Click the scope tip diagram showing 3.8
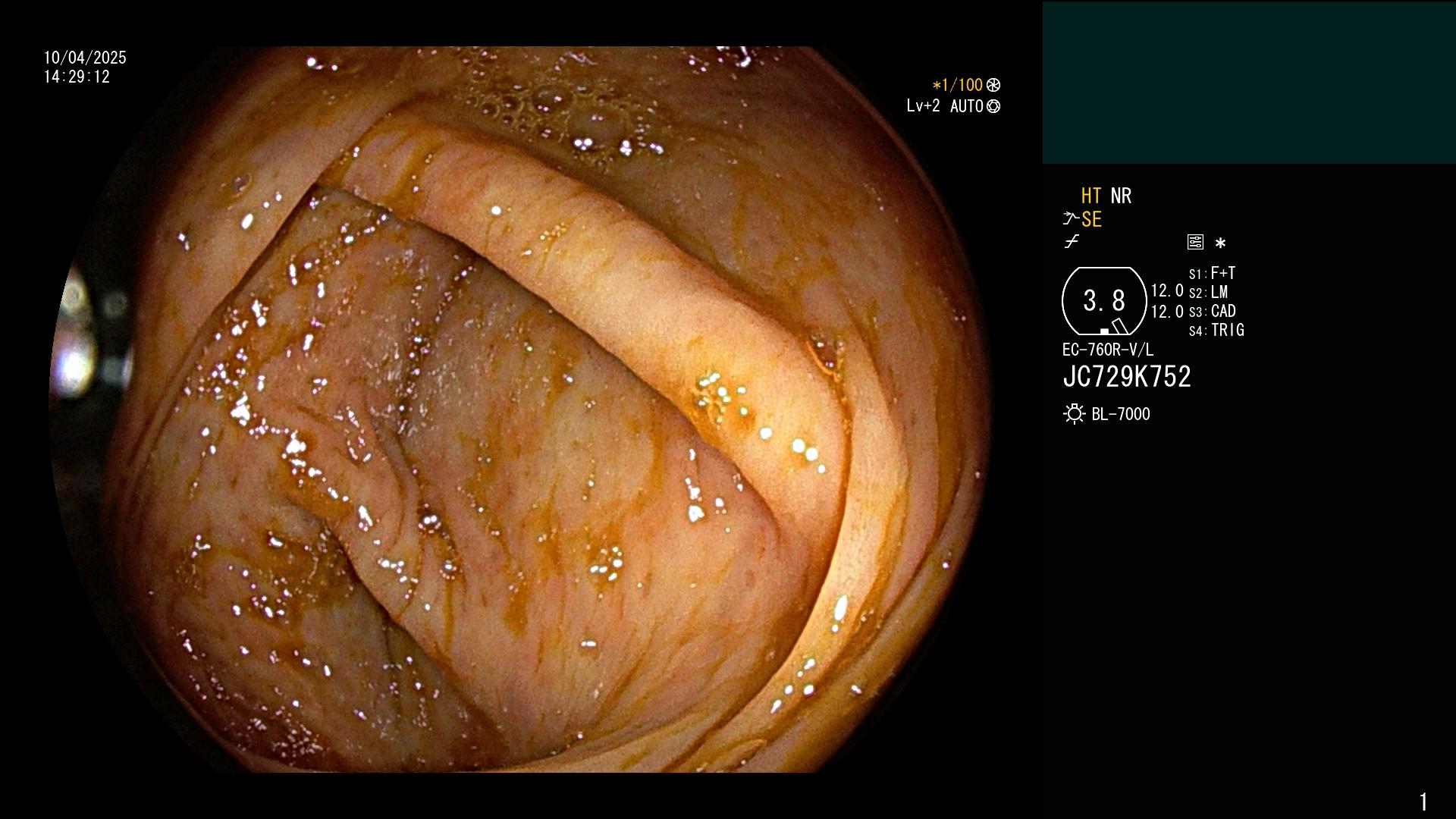Screen dimensions: 1456x819 1104,301
